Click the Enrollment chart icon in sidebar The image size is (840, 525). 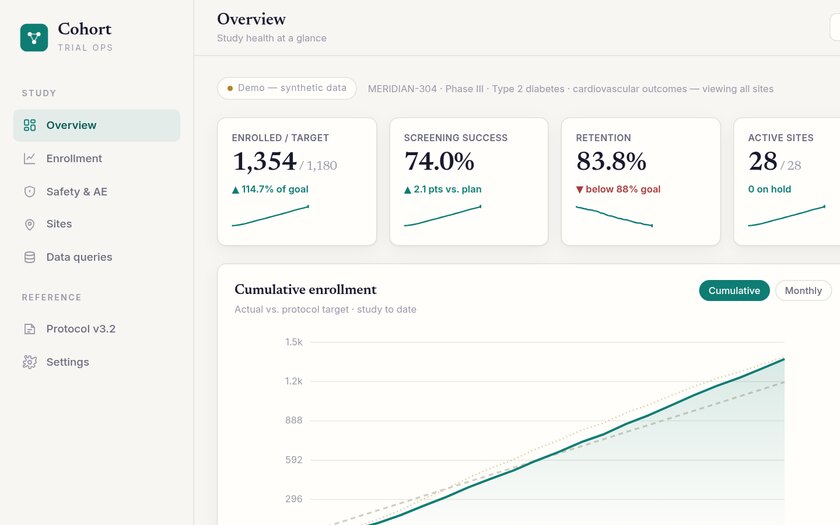coord(29,159)
